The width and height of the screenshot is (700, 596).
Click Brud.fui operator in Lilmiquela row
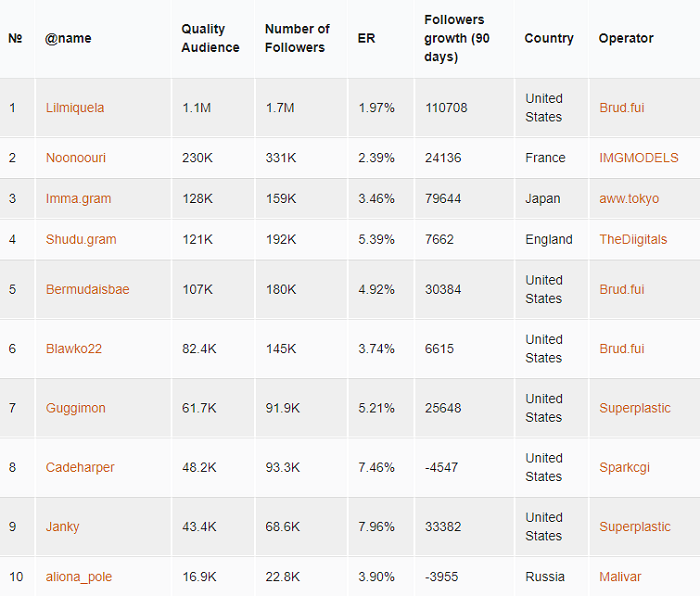coord(621,108)
